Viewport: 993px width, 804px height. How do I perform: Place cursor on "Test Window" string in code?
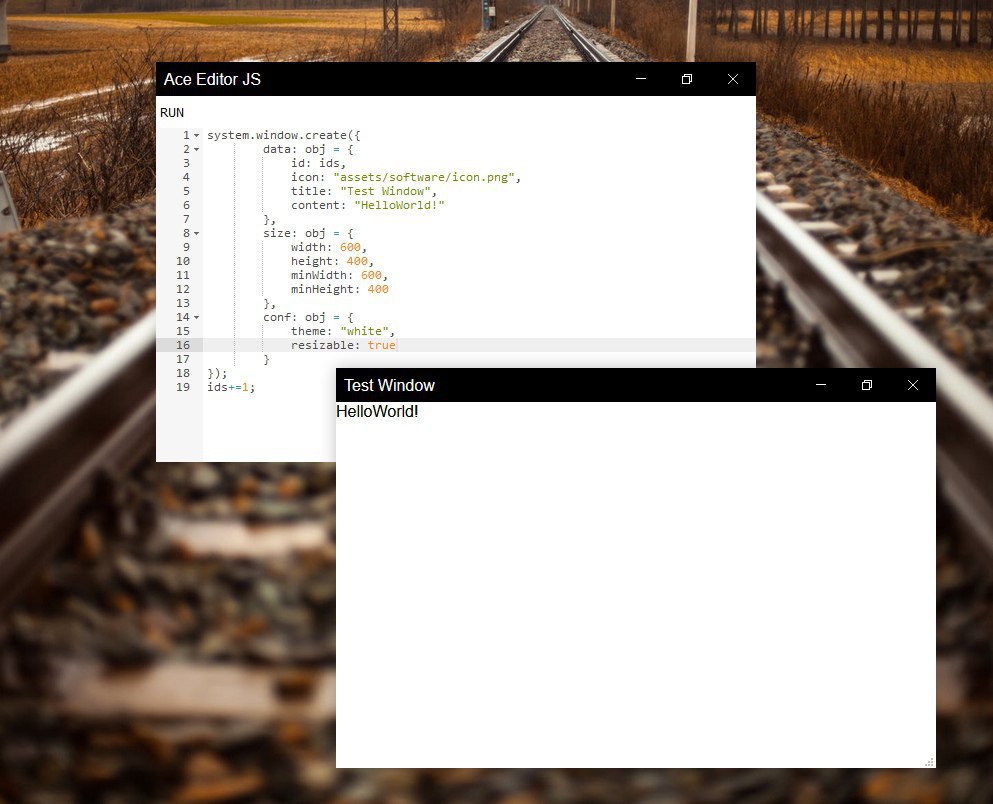click(386, 191)
